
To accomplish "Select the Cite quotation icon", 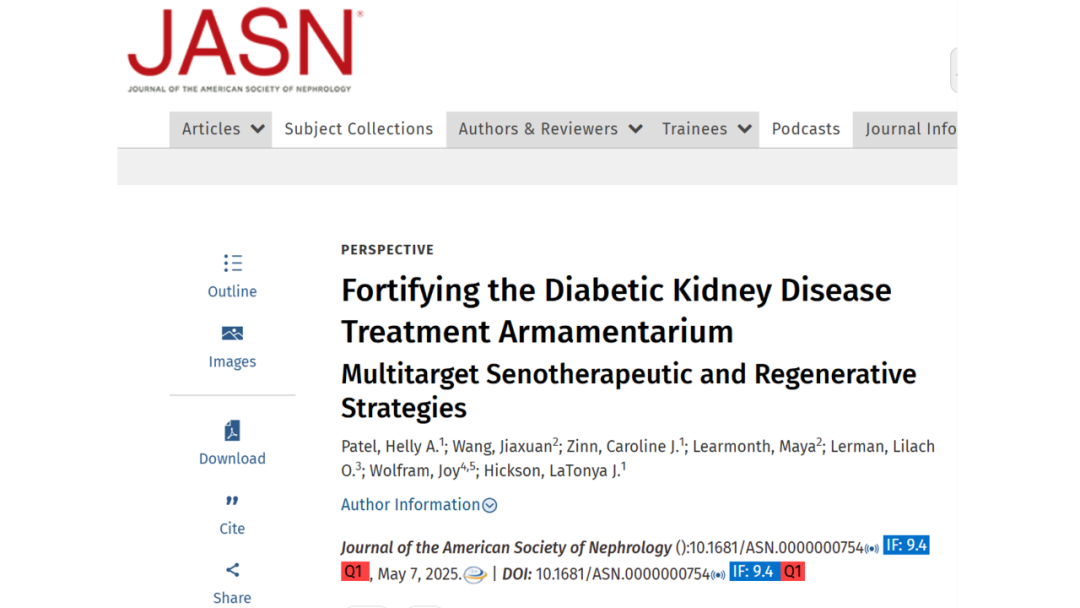I will (232, 501).
